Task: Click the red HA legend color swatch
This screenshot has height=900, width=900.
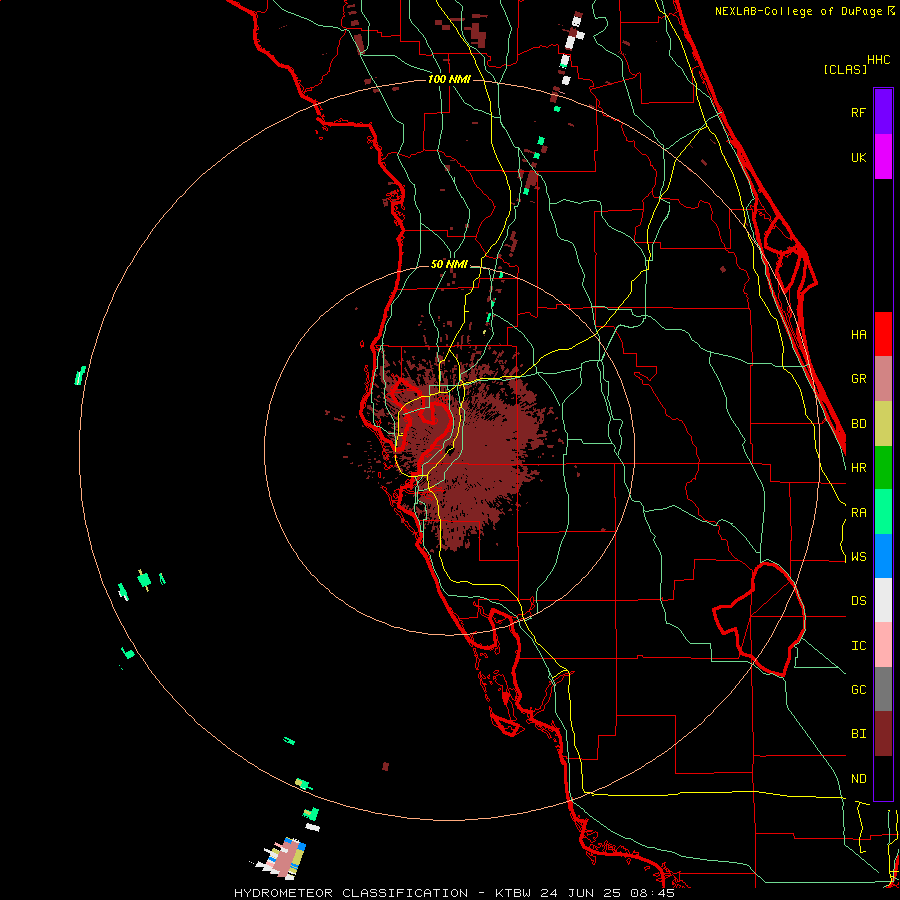Action: click(883, 334)
